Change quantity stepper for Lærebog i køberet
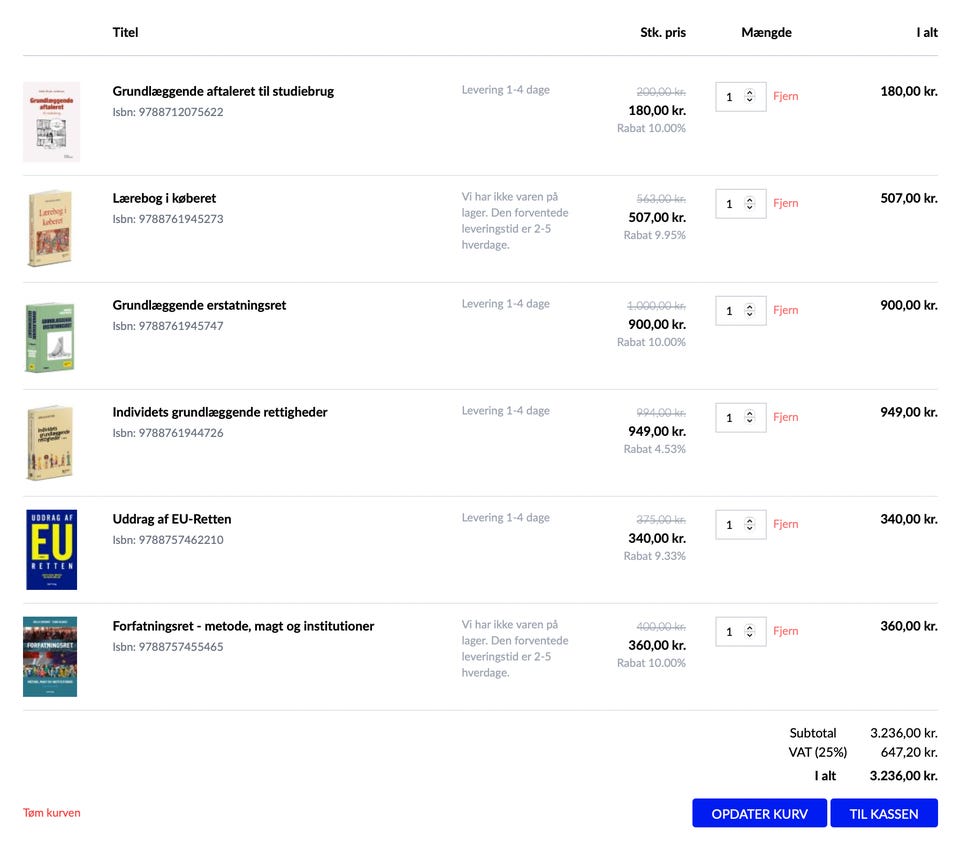This screenshot has height=845, width=960. click(750, 204)
